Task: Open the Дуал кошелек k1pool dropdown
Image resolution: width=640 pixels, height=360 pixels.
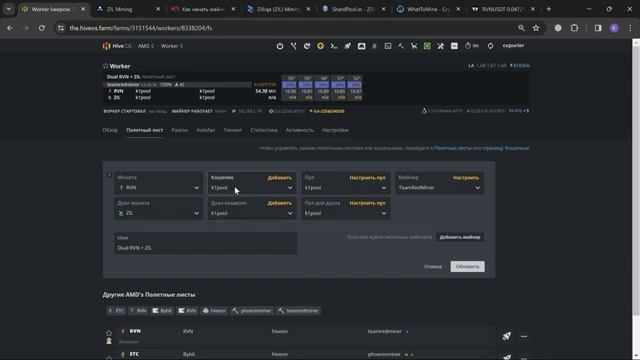Action: (252, 208)
